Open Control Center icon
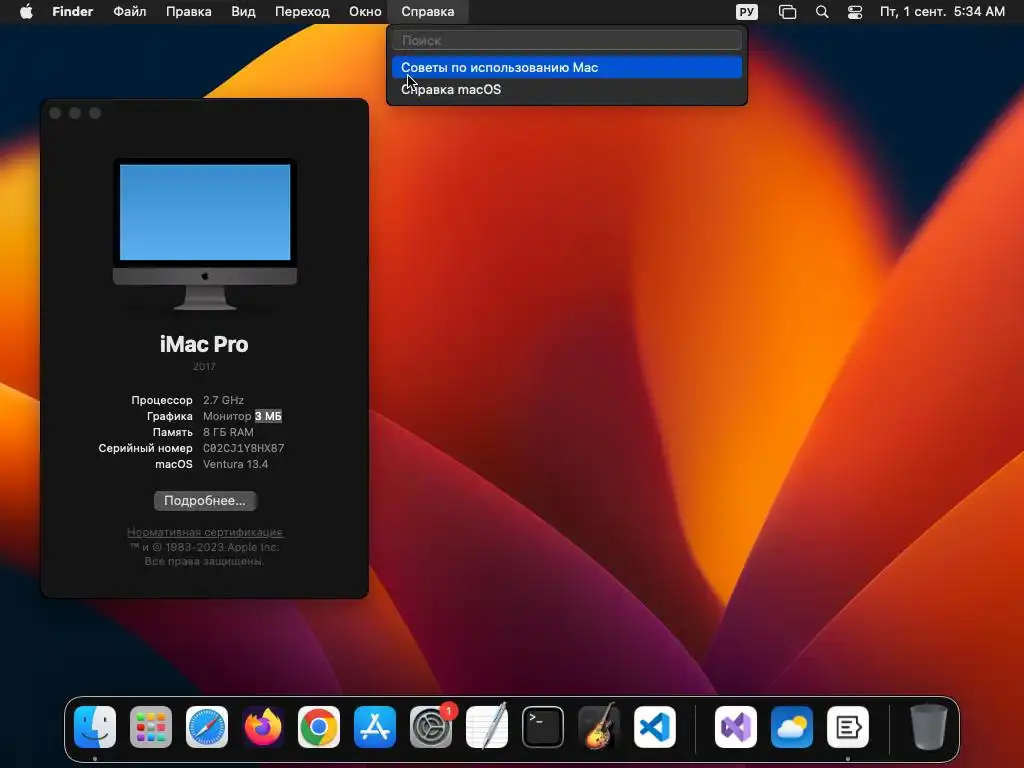1024x768 pixels. coord(855,12)
